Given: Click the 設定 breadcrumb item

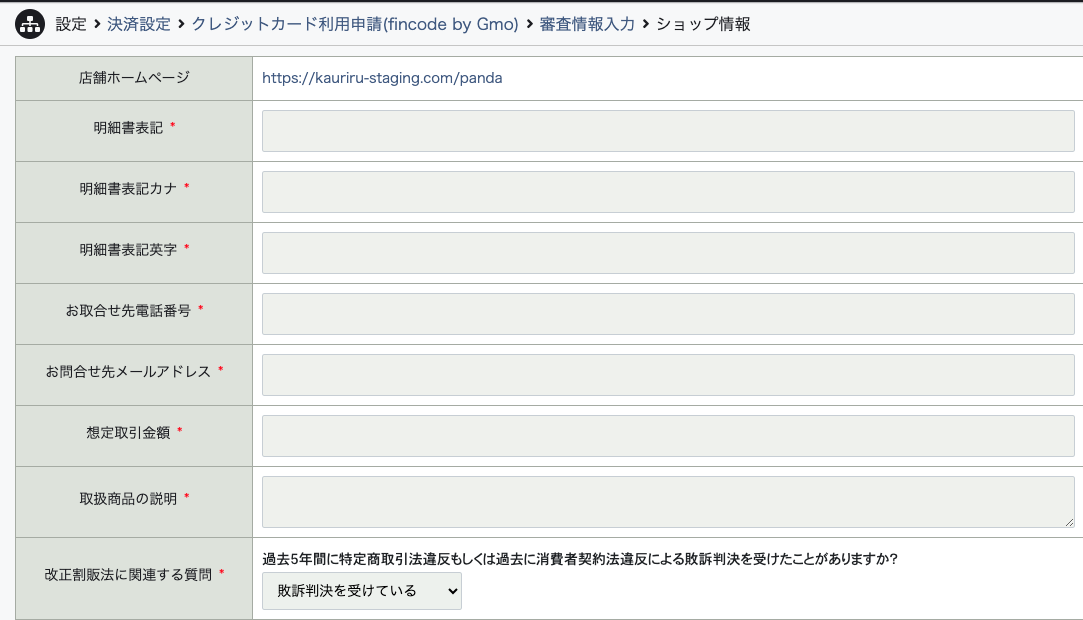Looking at the screenshot, I should tap(71, 25).
